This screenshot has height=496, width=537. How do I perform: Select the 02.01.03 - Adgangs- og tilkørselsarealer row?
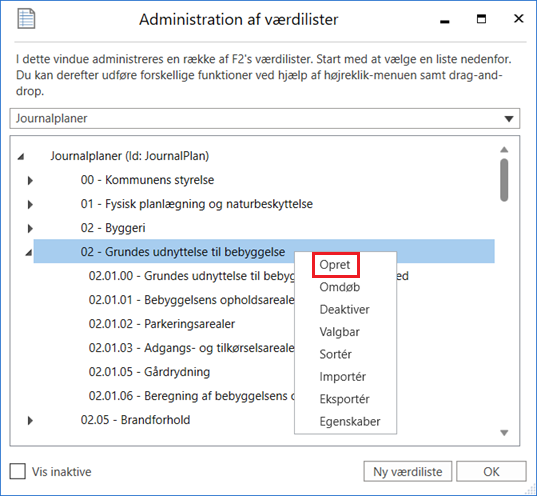pos(191,348)
